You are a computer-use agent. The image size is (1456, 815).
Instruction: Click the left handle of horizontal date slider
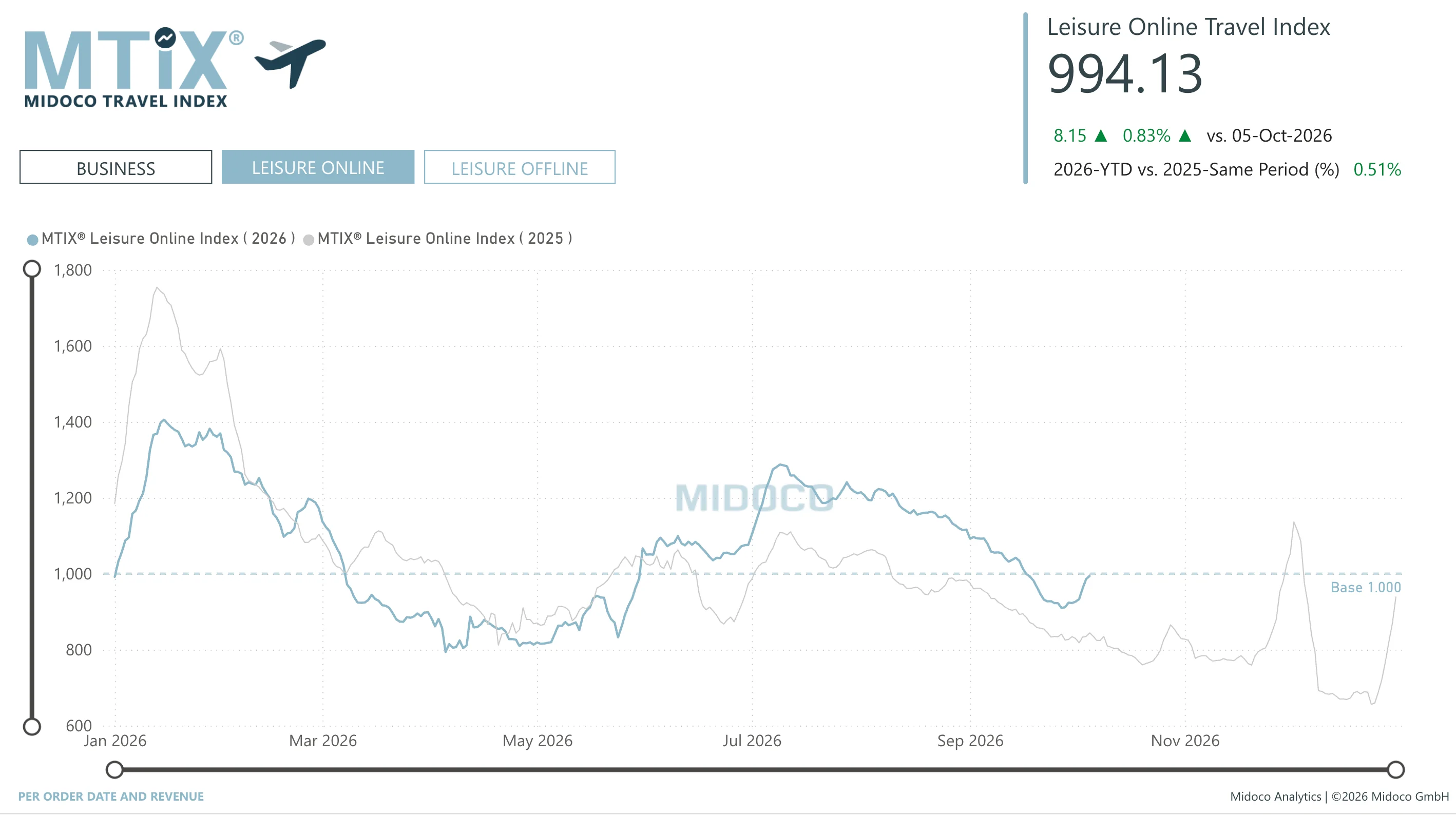pyautogui.click(x=114, y=769)
